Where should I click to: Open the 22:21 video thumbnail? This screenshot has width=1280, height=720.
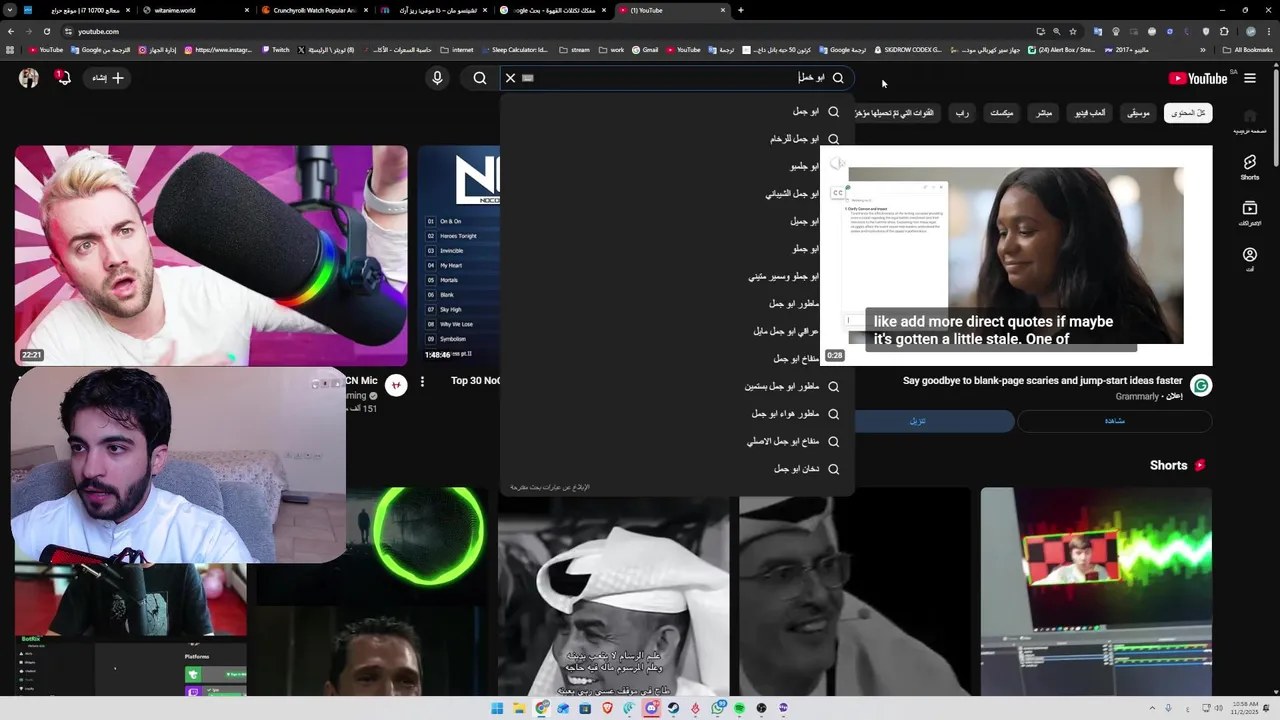click(211, 256)
